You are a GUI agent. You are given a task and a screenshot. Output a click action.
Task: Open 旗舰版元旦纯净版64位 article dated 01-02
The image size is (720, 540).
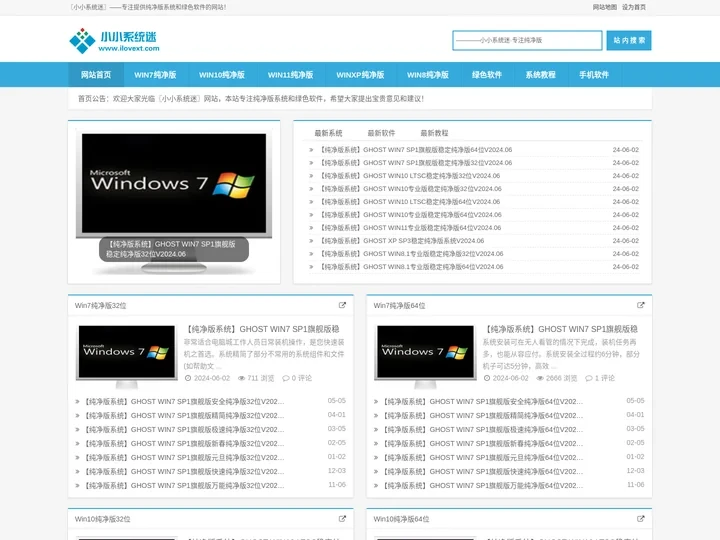pos(483,457)
